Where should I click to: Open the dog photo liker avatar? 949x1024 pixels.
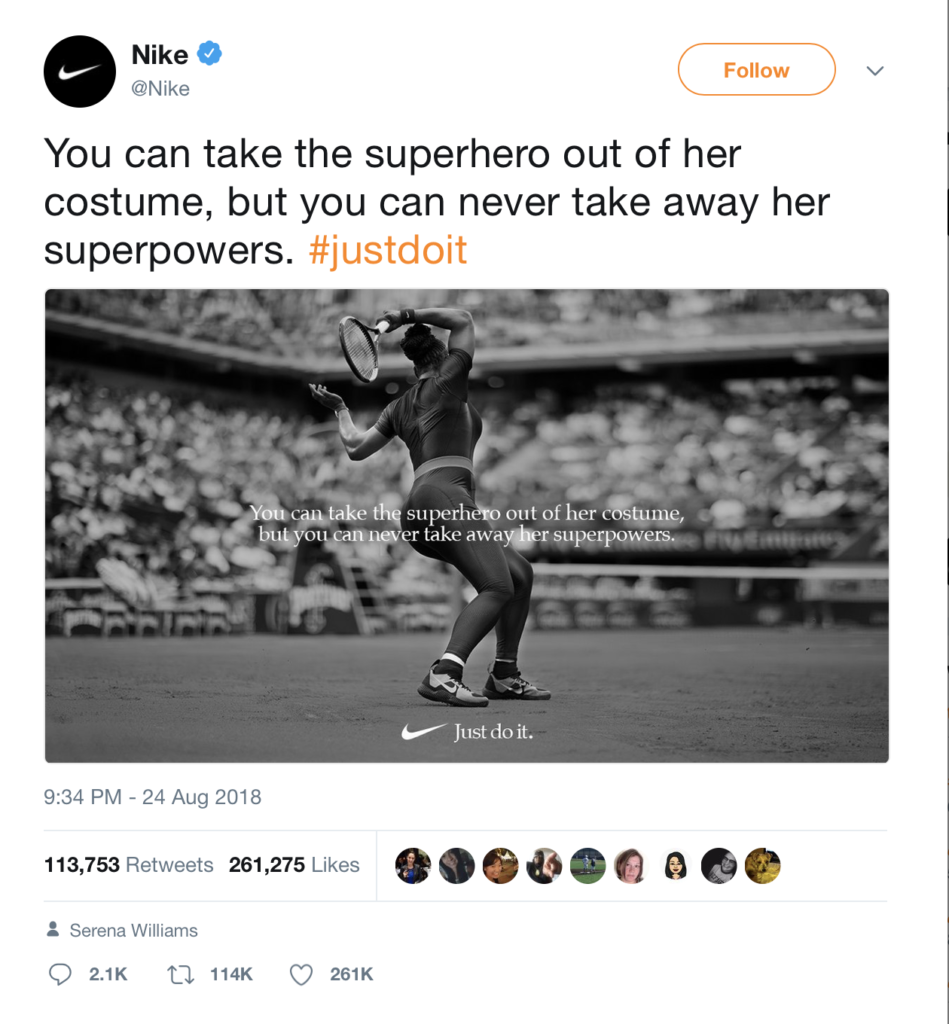tap(763, 866)
